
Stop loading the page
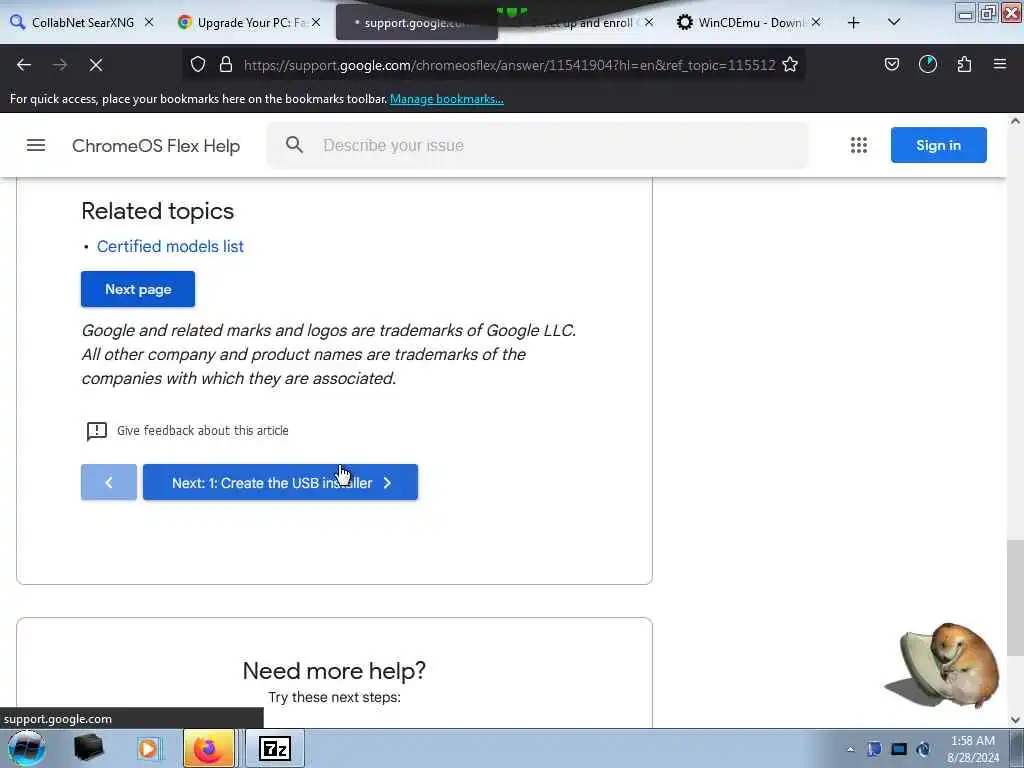pos(96,65)
